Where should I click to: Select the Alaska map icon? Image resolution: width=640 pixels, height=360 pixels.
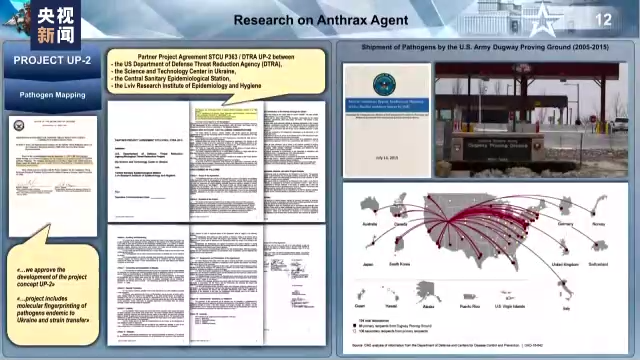click(427, 292)
